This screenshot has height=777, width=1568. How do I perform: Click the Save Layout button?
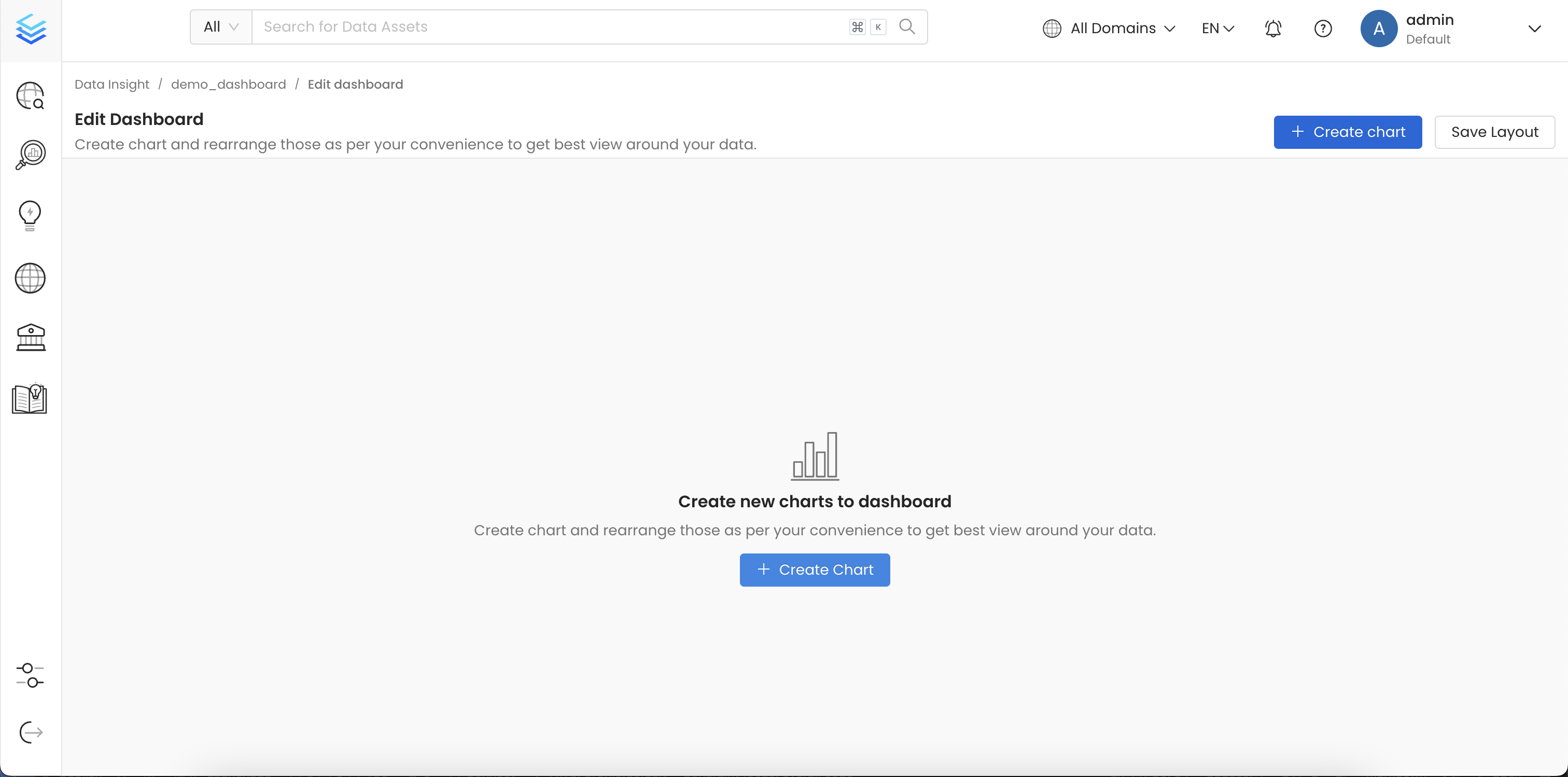point(1494,132)
